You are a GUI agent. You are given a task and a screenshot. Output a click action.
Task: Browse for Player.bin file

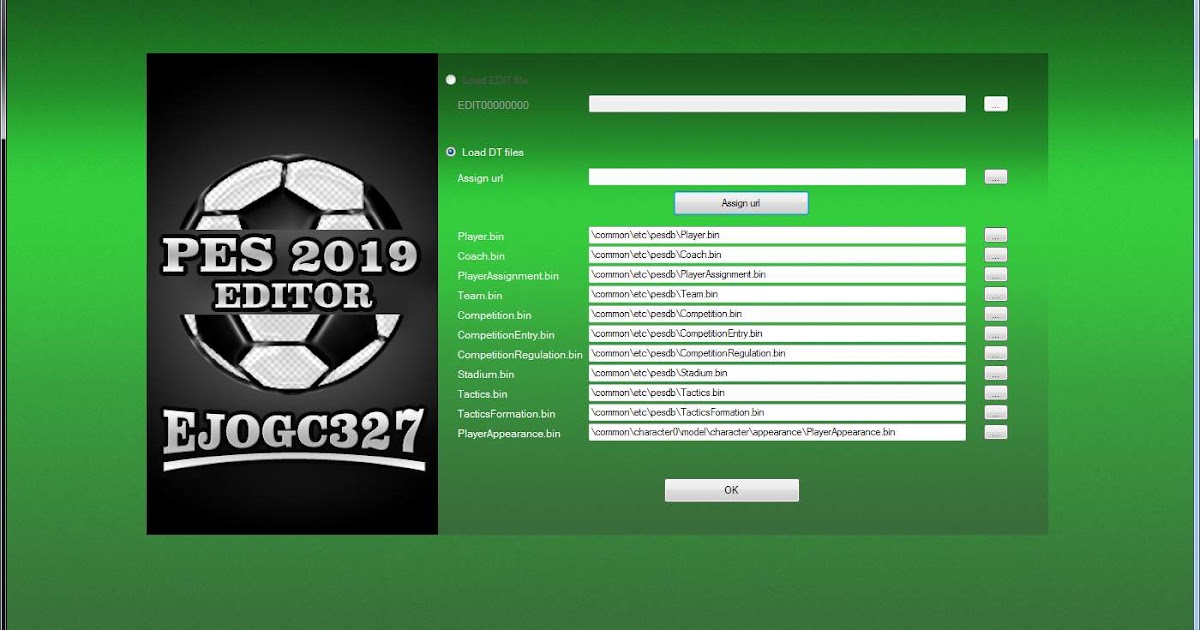pyautogui.click(x=996, y=235)
